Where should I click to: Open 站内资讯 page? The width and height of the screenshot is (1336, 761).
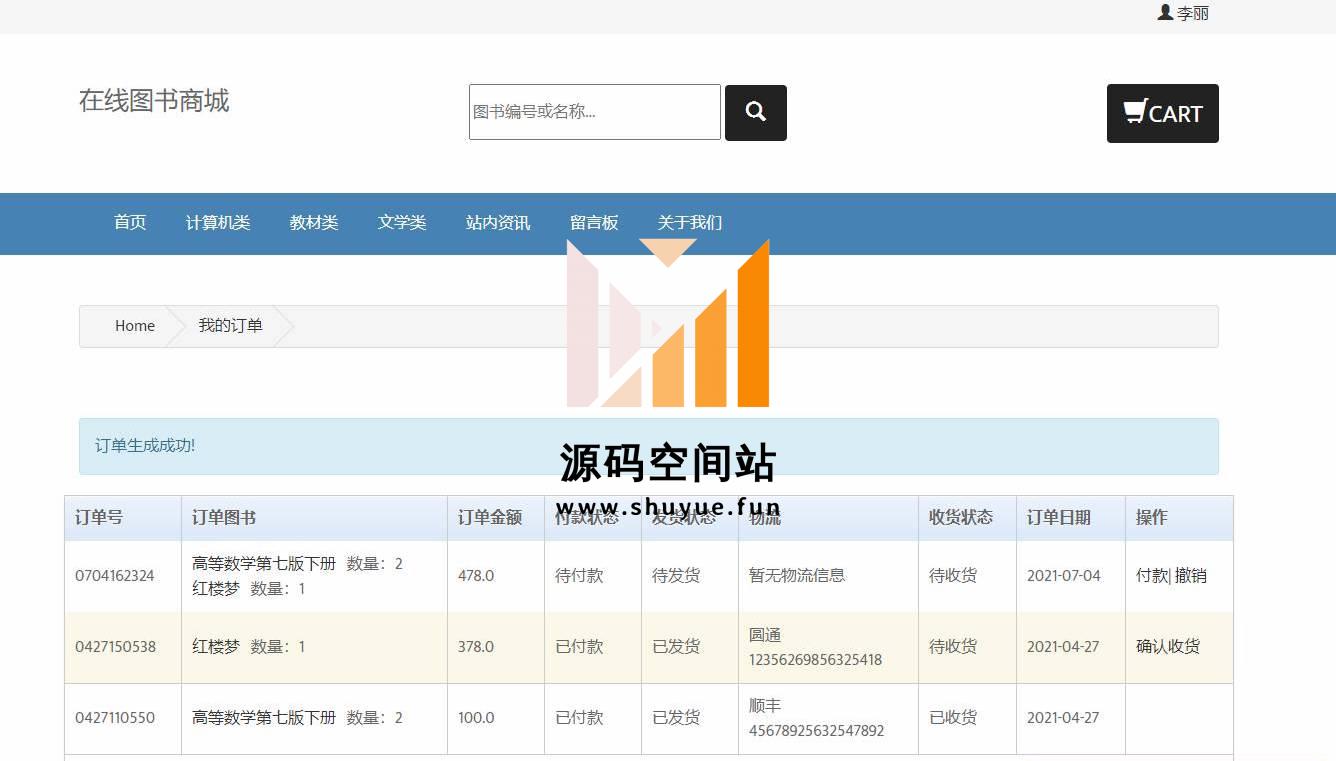click(498, 223)
